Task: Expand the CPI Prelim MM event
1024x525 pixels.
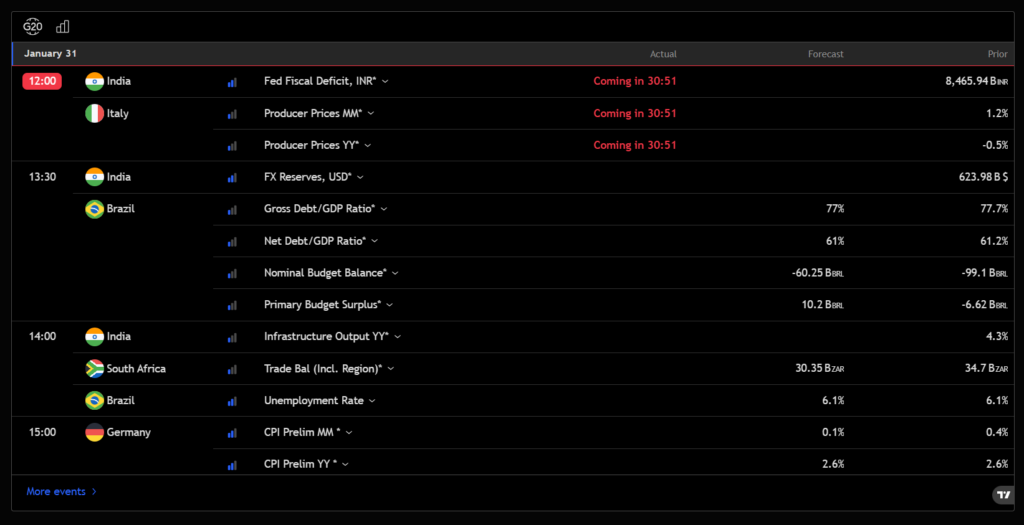Action: (x=349, y=433)
